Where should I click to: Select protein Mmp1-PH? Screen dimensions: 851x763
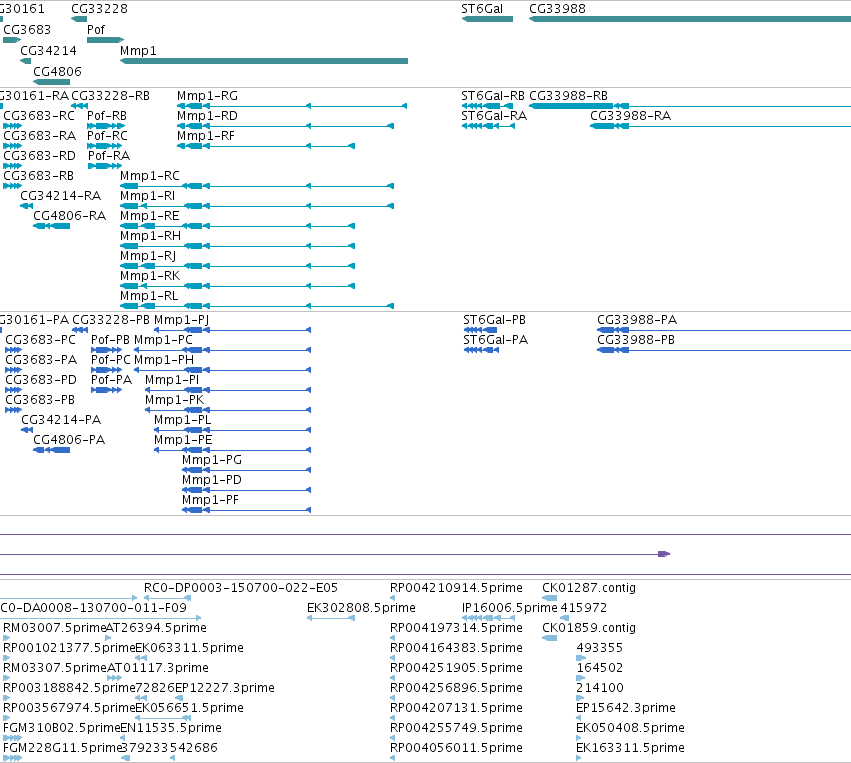(163, 360)
